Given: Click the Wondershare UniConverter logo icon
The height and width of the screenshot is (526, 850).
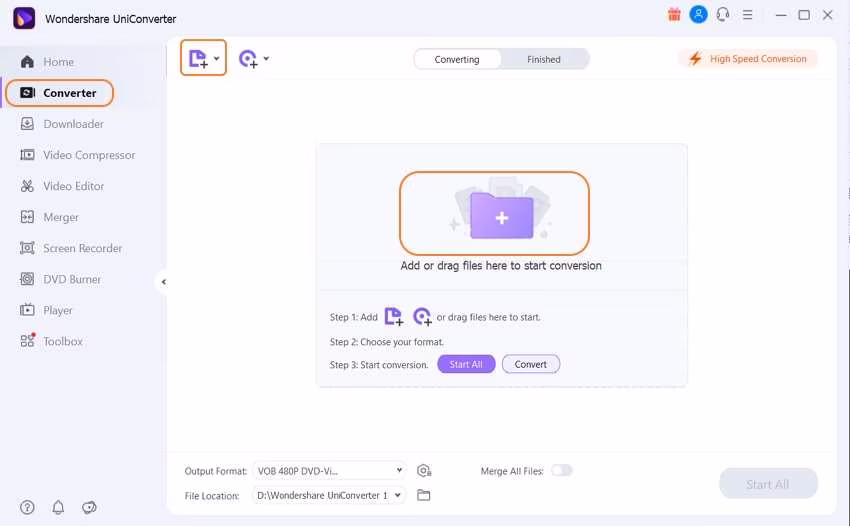Looking at the screenshot, I should click(x=24, y=18).
